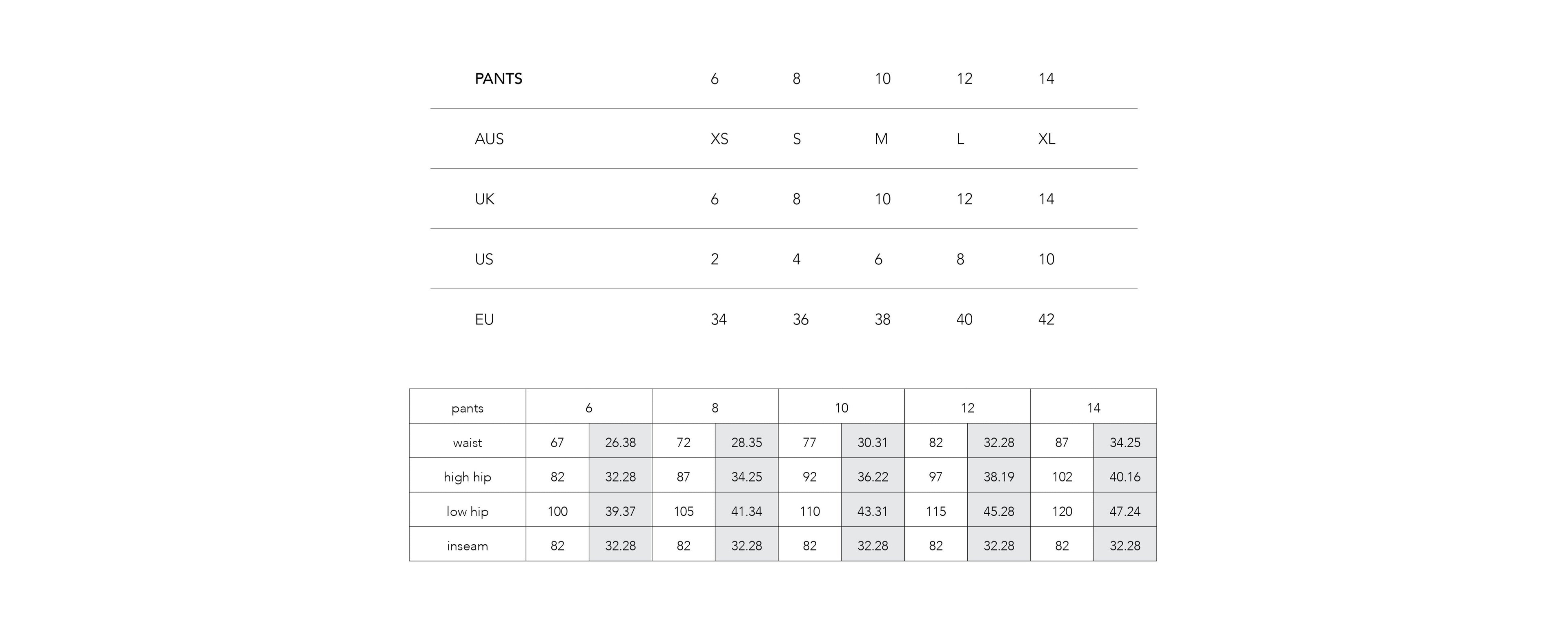Select waist value 30.31 cell
Image resolution: width=1568 pixels, height=619 pixels.
coord(872,441)
